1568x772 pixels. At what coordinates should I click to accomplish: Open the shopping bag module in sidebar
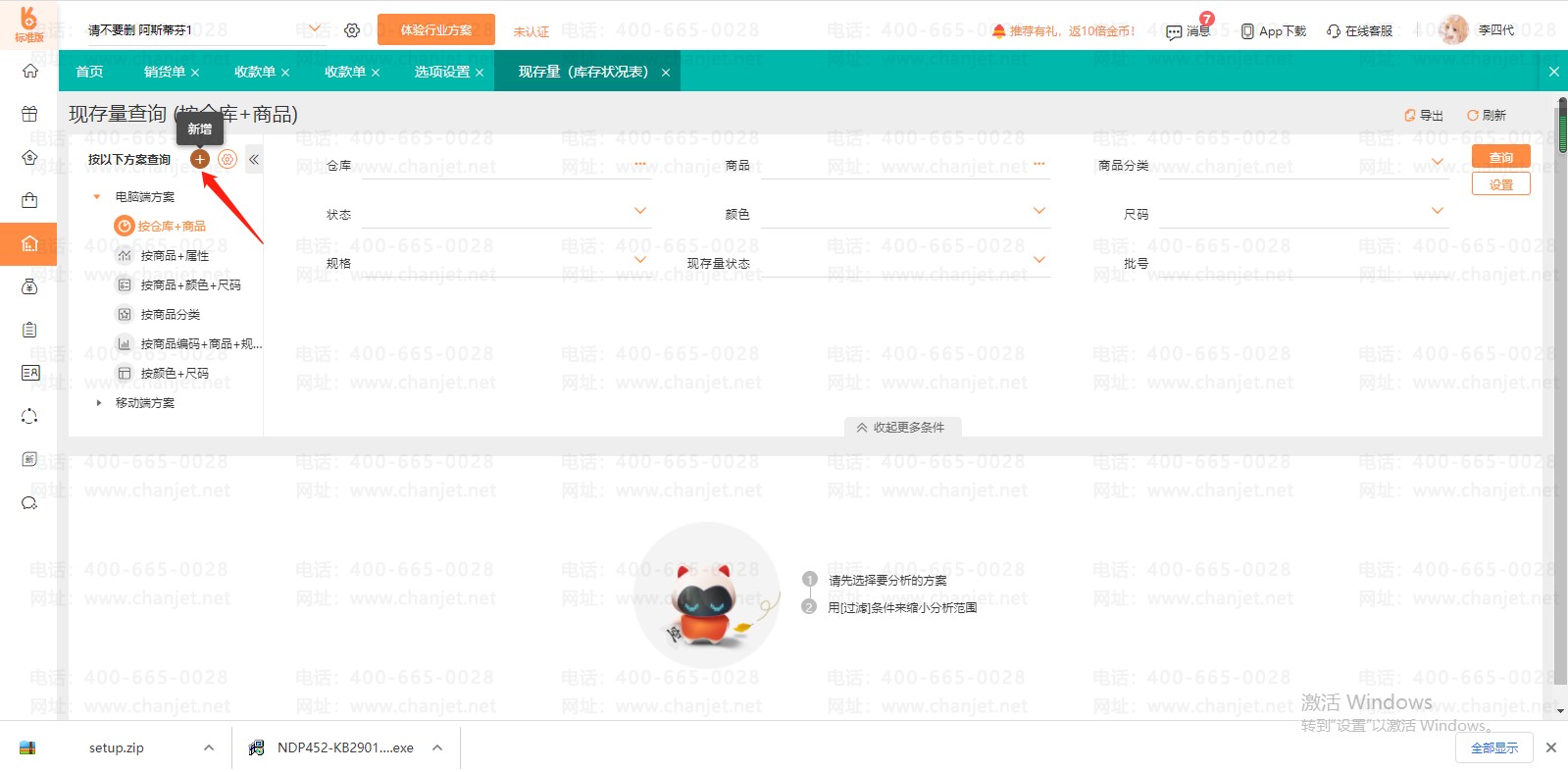pos(29,200)
